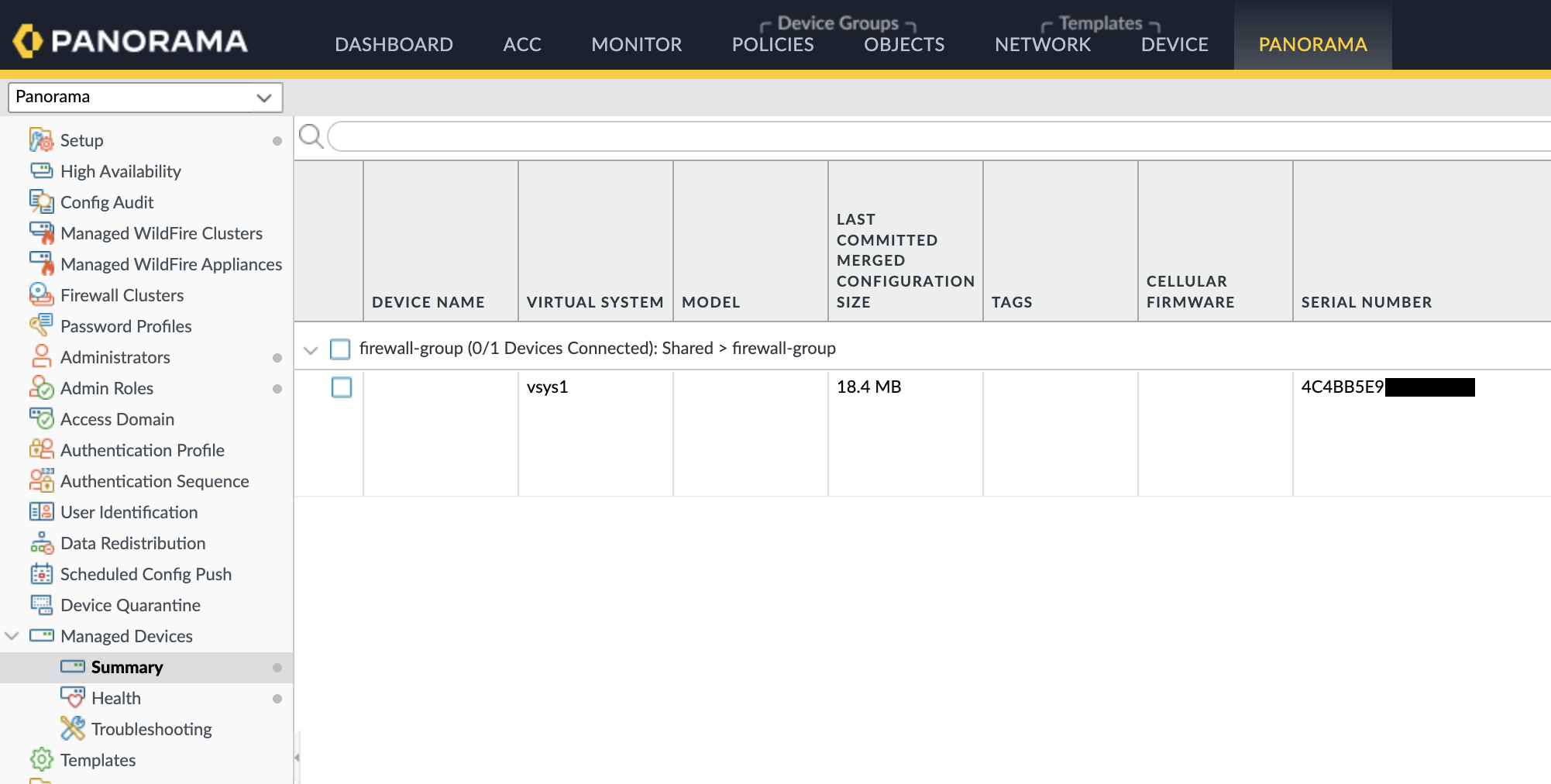The width and height of the screenshot is (1551, 784).
Task: Click the search magnifier icon
Action: (311, 136)
